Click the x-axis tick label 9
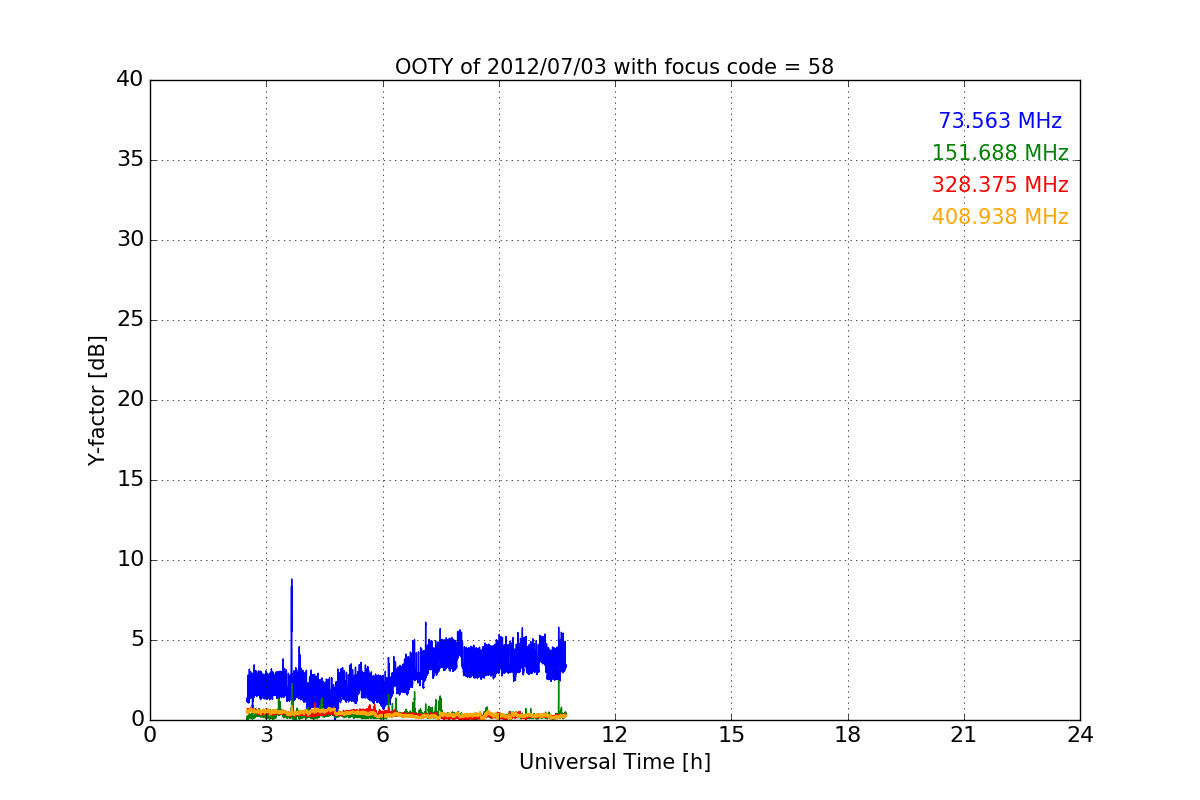1200x800 pixels. coord(499,735)
